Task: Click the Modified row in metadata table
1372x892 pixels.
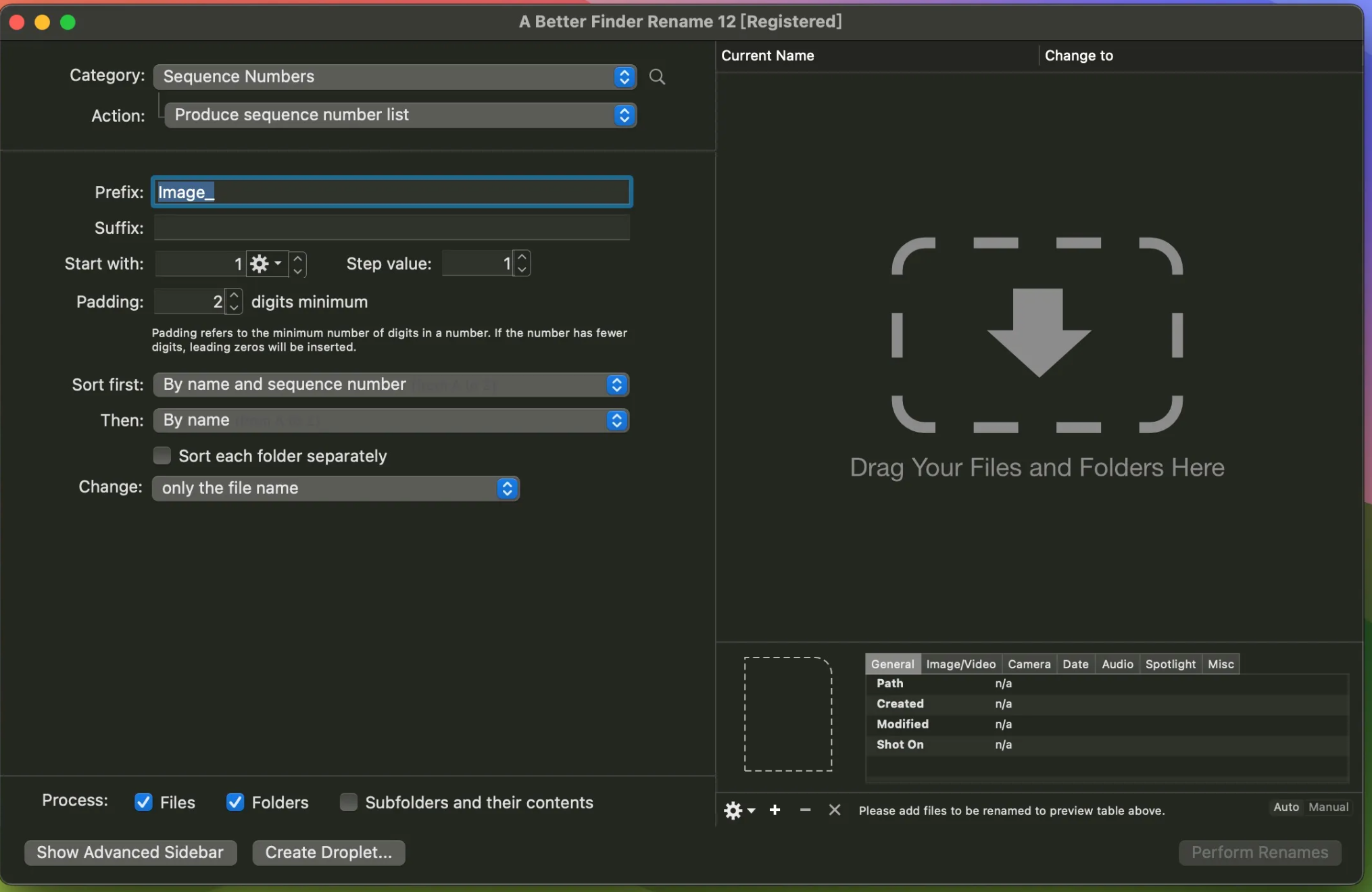Action: point(1107,724)
